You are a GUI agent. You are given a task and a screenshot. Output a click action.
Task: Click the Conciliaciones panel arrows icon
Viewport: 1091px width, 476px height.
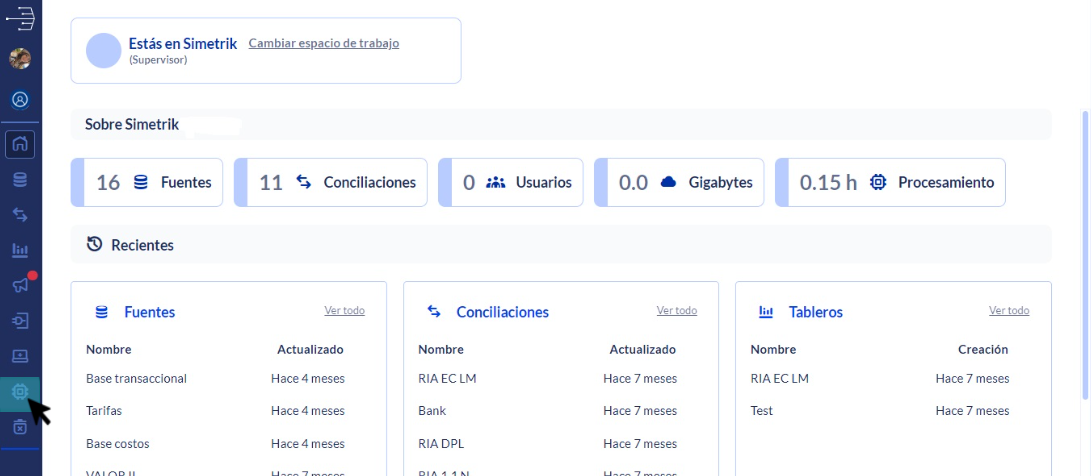434,311
